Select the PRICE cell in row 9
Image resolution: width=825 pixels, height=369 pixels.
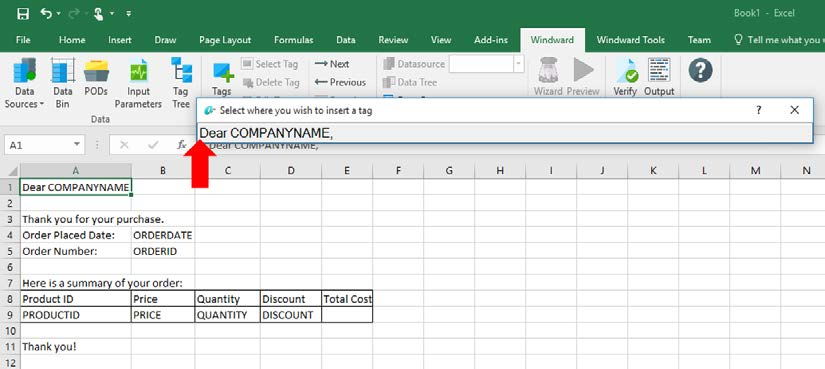click(x=163, y=315)
